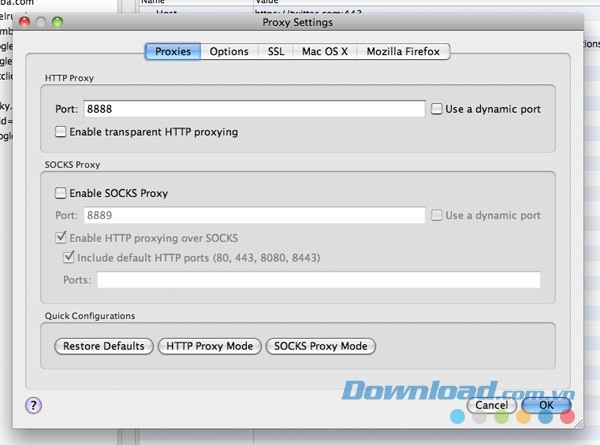Apply HTTP Proxy Mode quick configuration
The width and height of the screenshot is (600, 445).
coord(210,346)
